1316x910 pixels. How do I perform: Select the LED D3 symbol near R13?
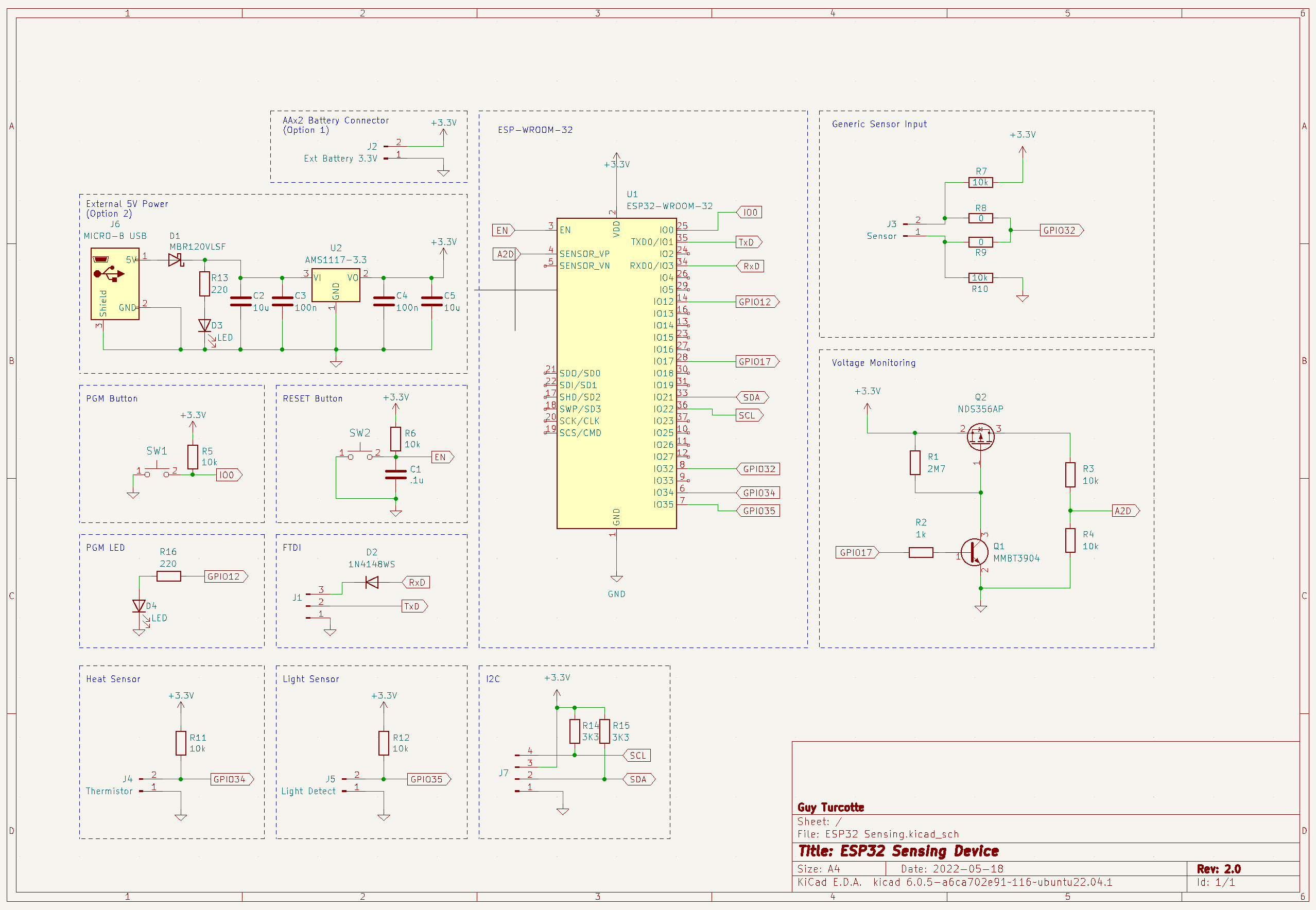pos(204,326)
